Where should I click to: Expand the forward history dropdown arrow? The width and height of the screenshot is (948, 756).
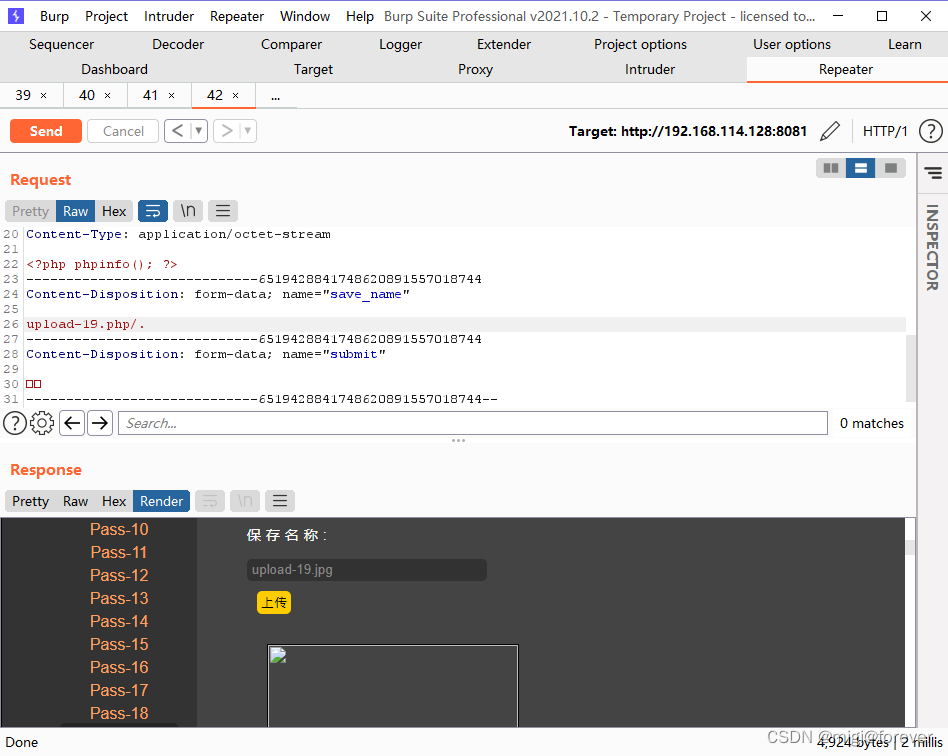point(247,131)
